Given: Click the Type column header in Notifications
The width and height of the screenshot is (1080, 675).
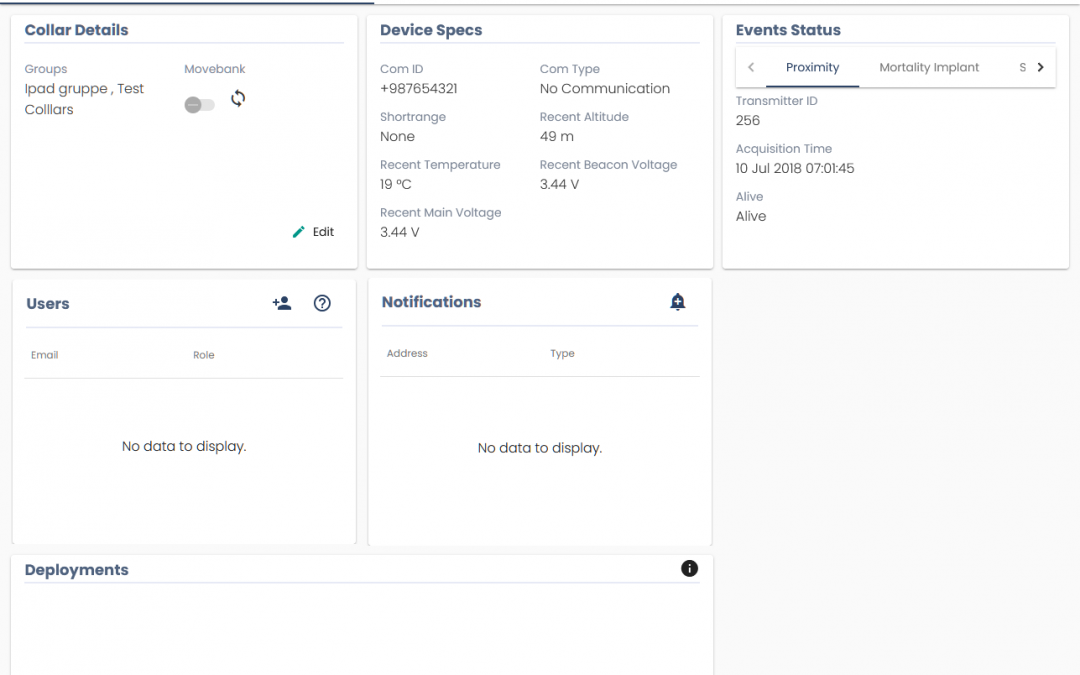Looking at the screenshot, I should [562, 353].
